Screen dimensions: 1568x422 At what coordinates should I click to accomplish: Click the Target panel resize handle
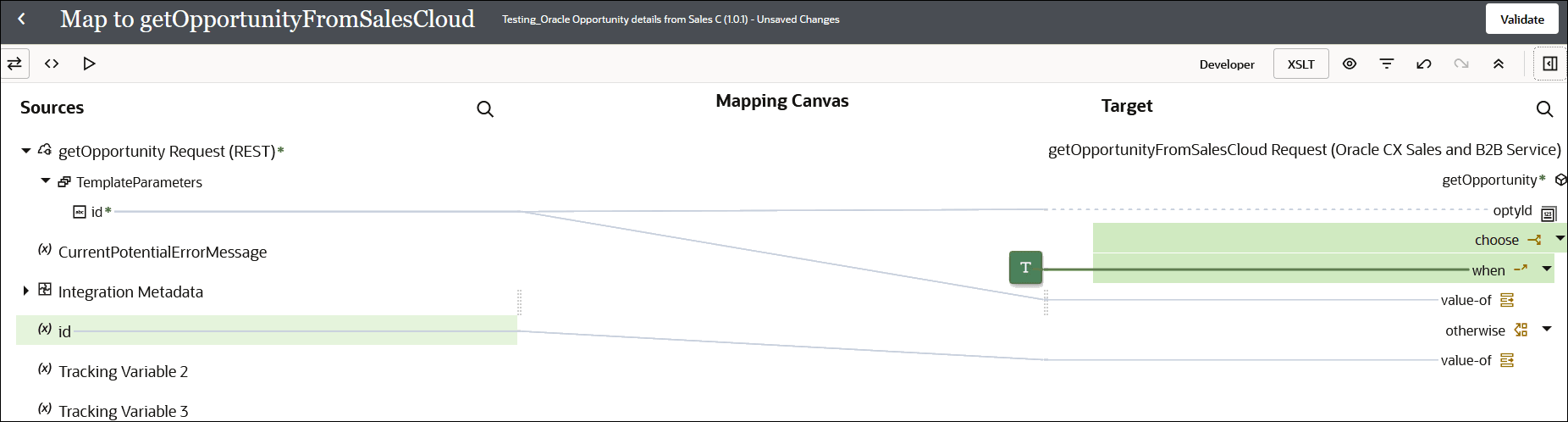click(x=1046, y=302)
